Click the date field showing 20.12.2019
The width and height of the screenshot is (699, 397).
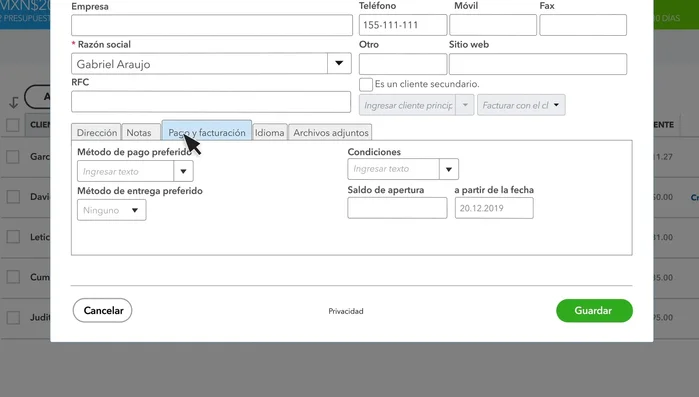pyautogui.click(x=494, y=208)
